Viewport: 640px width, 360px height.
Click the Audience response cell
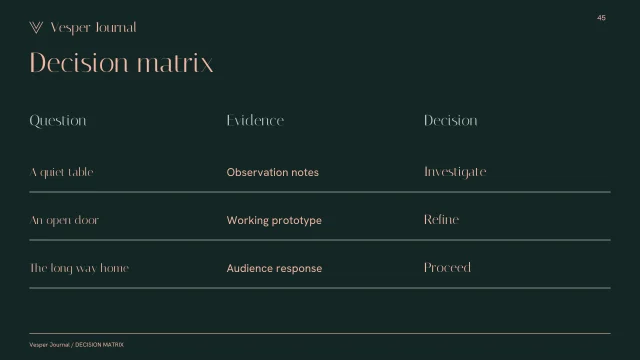tap(274, 268)
